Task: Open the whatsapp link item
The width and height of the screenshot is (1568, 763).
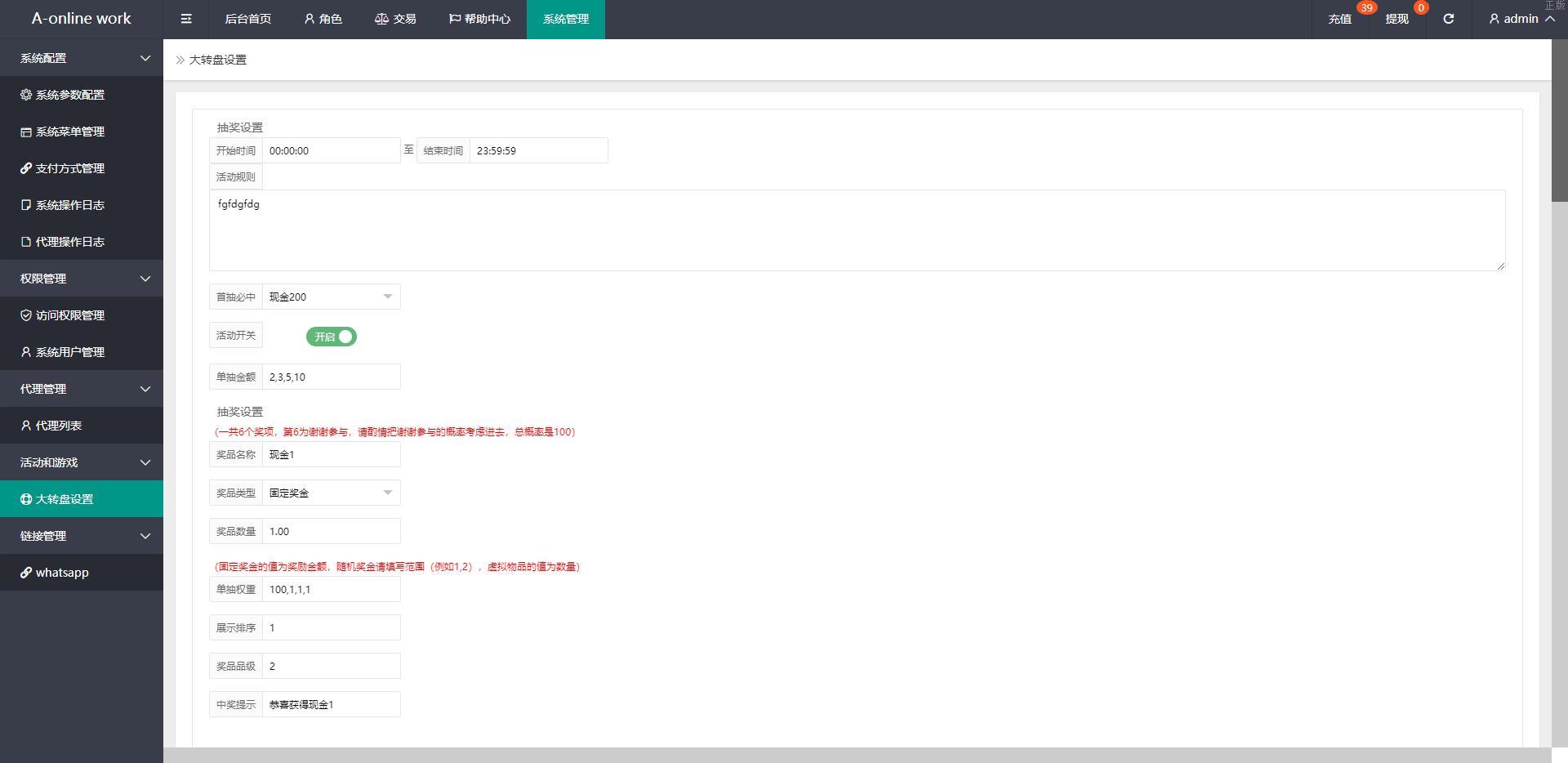Action: [61, 573]
